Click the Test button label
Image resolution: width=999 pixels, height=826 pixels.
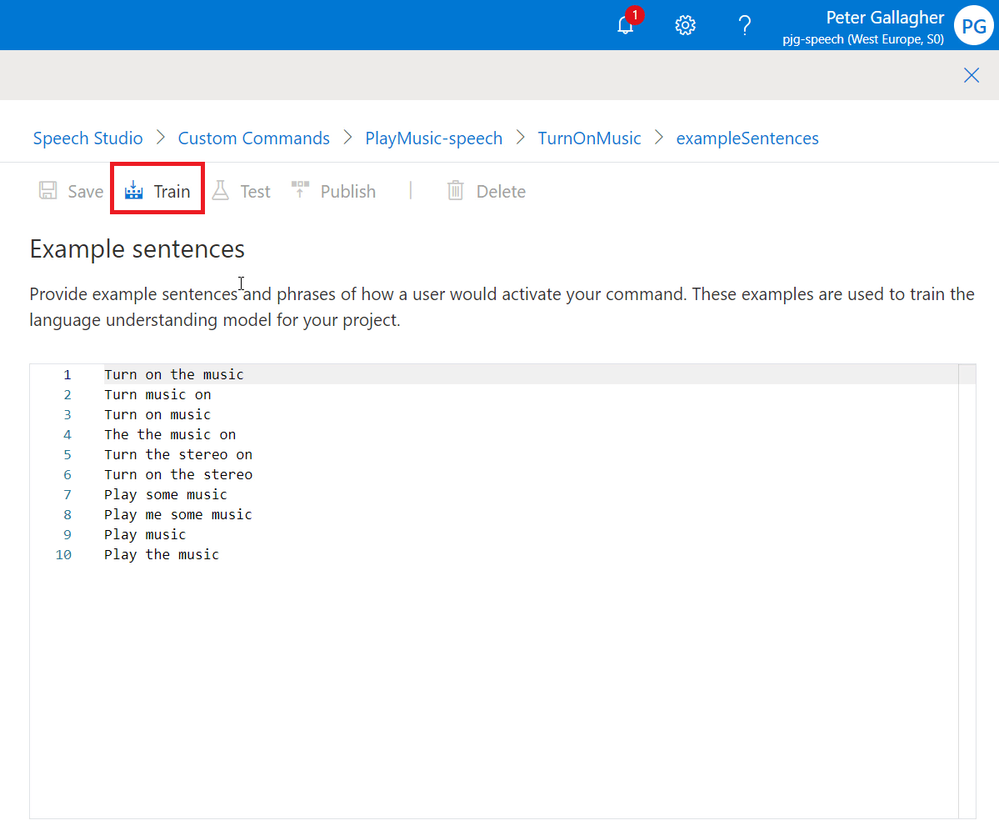(x=255, y=191)
